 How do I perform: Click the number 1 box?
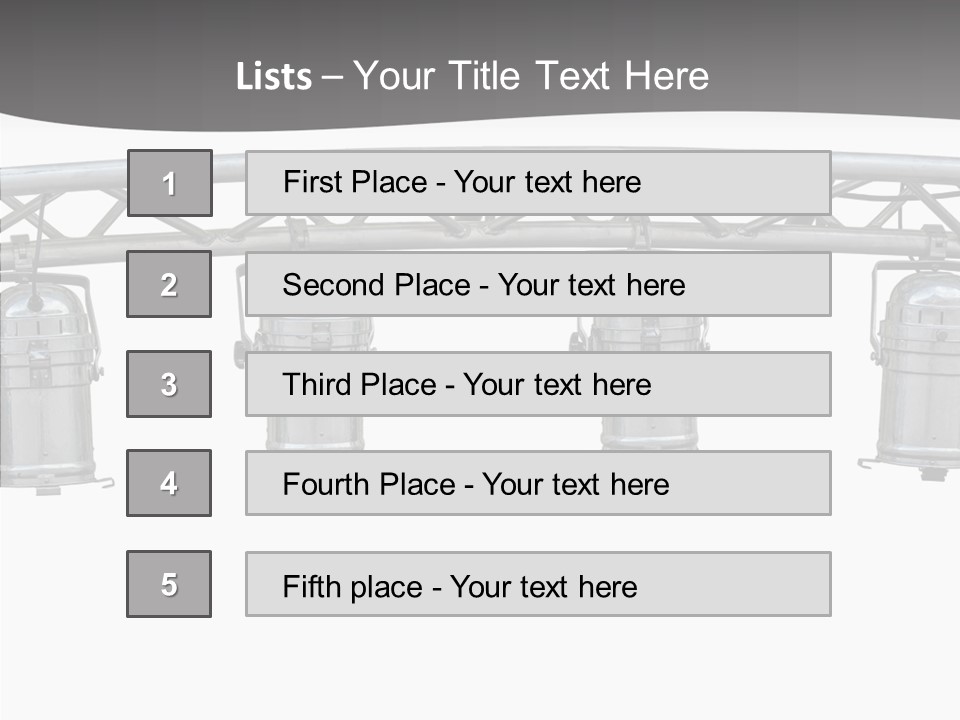(170, 183)
